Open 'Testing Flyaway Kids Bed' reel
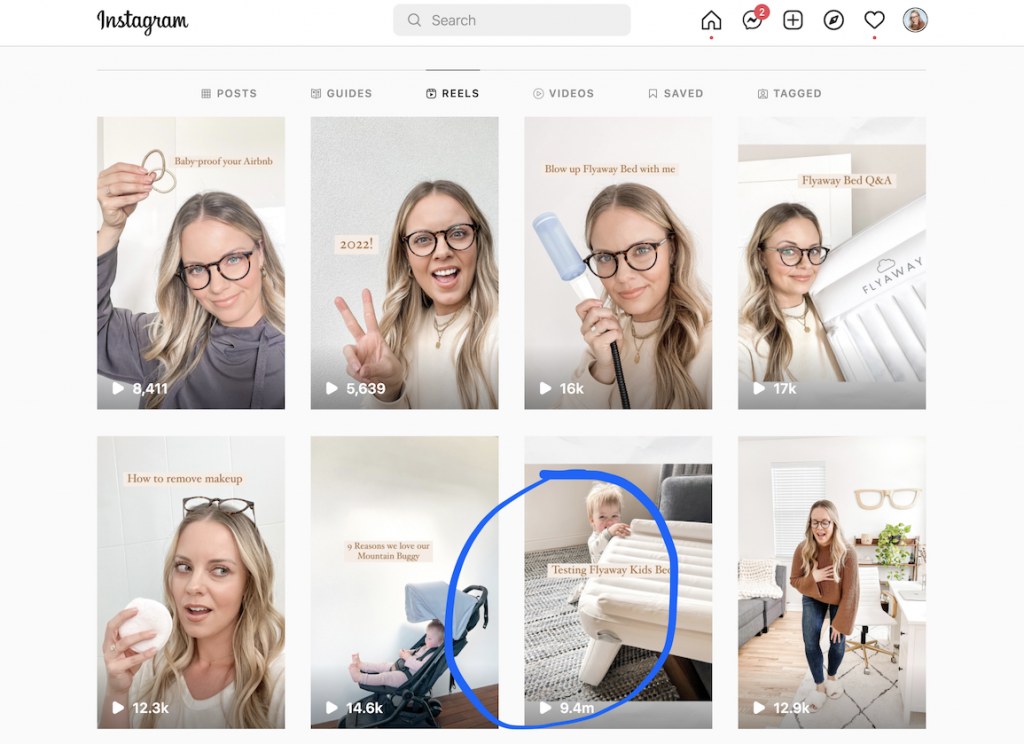The height and width of the screenshot is (744, 1024). [618, 582]
